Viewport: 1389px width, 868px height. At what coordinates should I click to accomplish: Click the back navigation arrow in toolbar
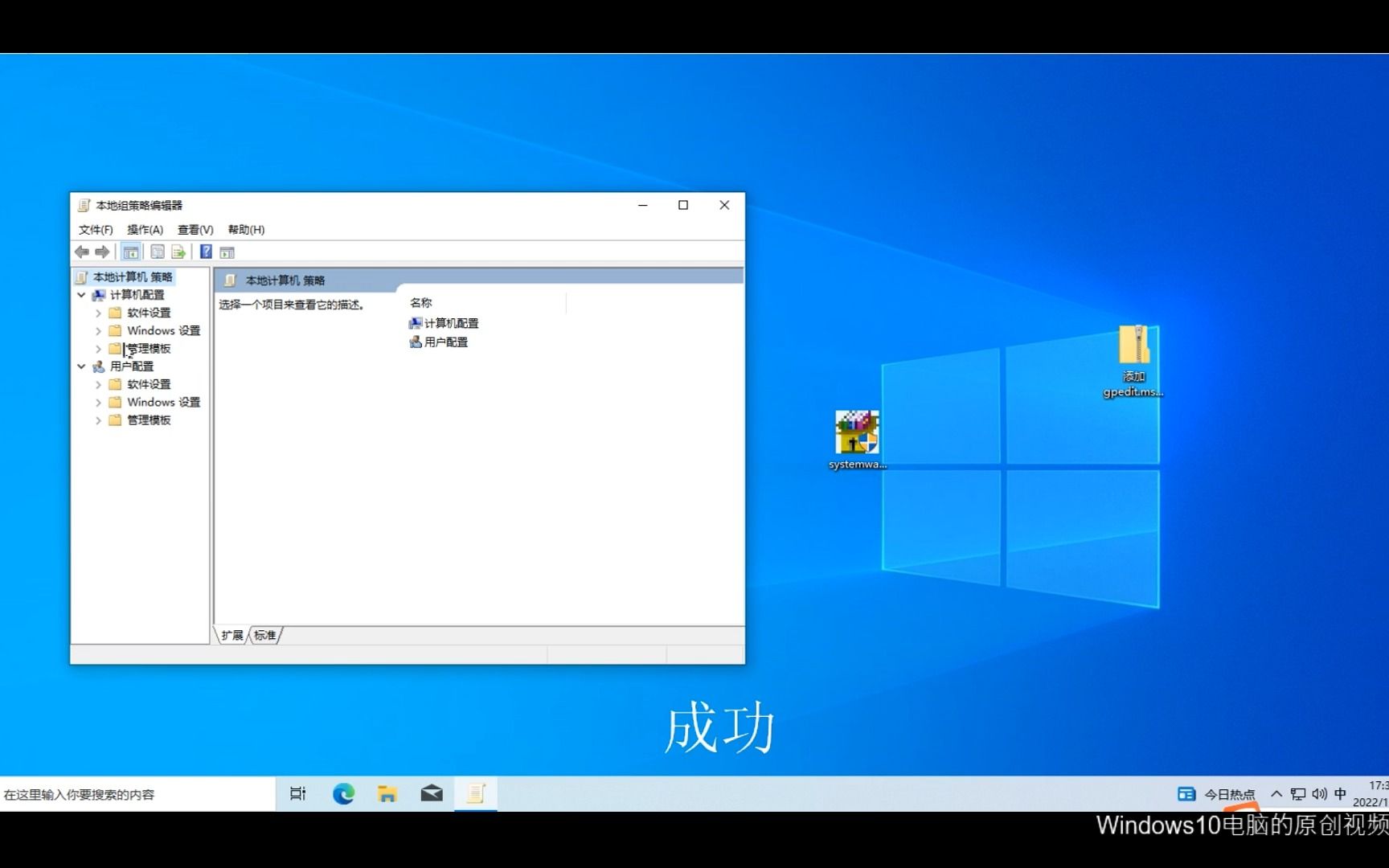[x=82, y=252]
